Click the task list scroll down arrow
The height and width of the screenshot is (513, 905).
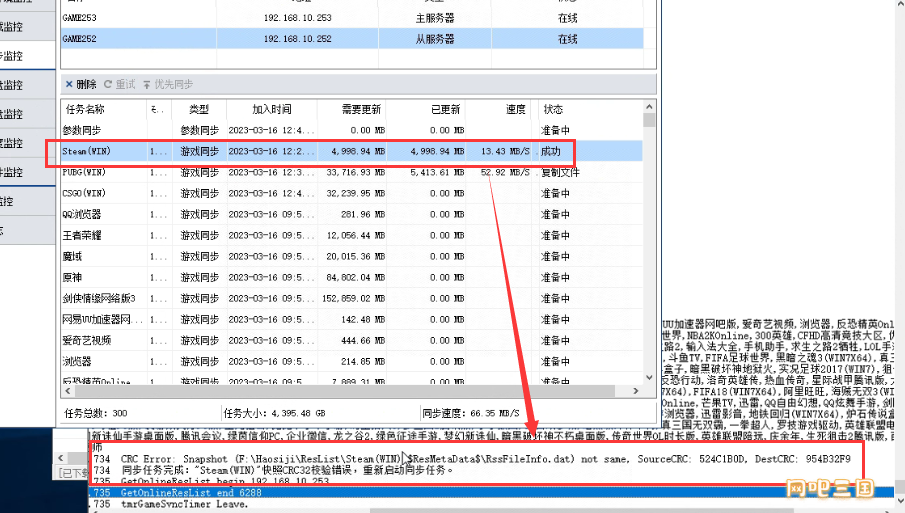[x=649, y=377]
